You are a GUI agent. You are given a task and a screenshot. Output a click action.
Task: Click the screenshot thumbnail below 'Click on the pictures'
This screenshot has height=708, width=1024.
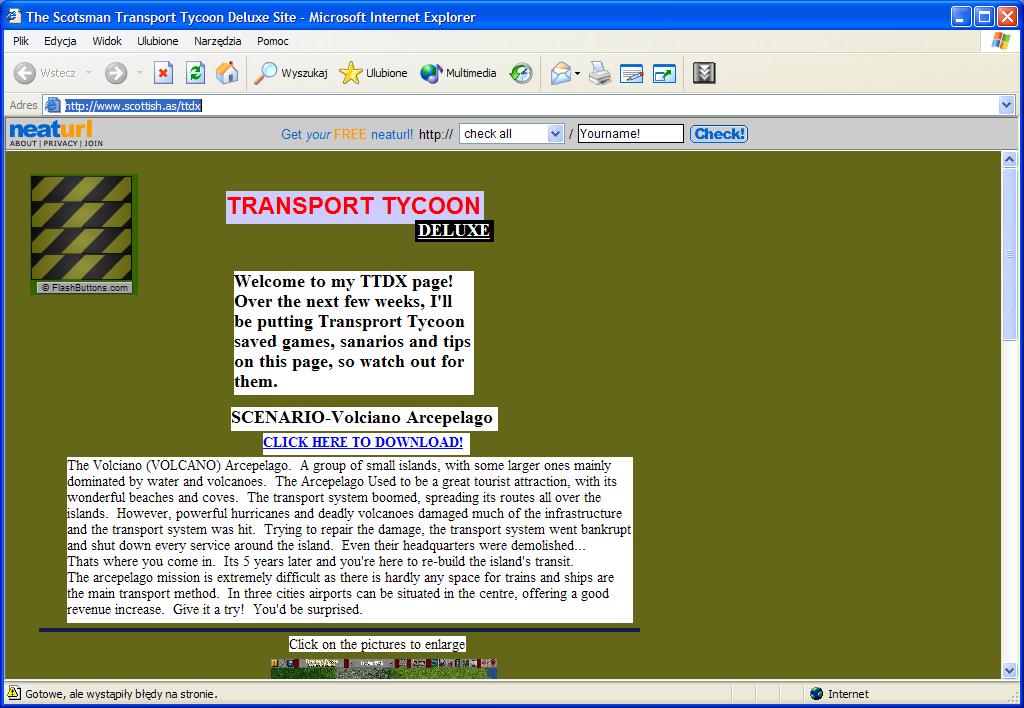point(384,668)
